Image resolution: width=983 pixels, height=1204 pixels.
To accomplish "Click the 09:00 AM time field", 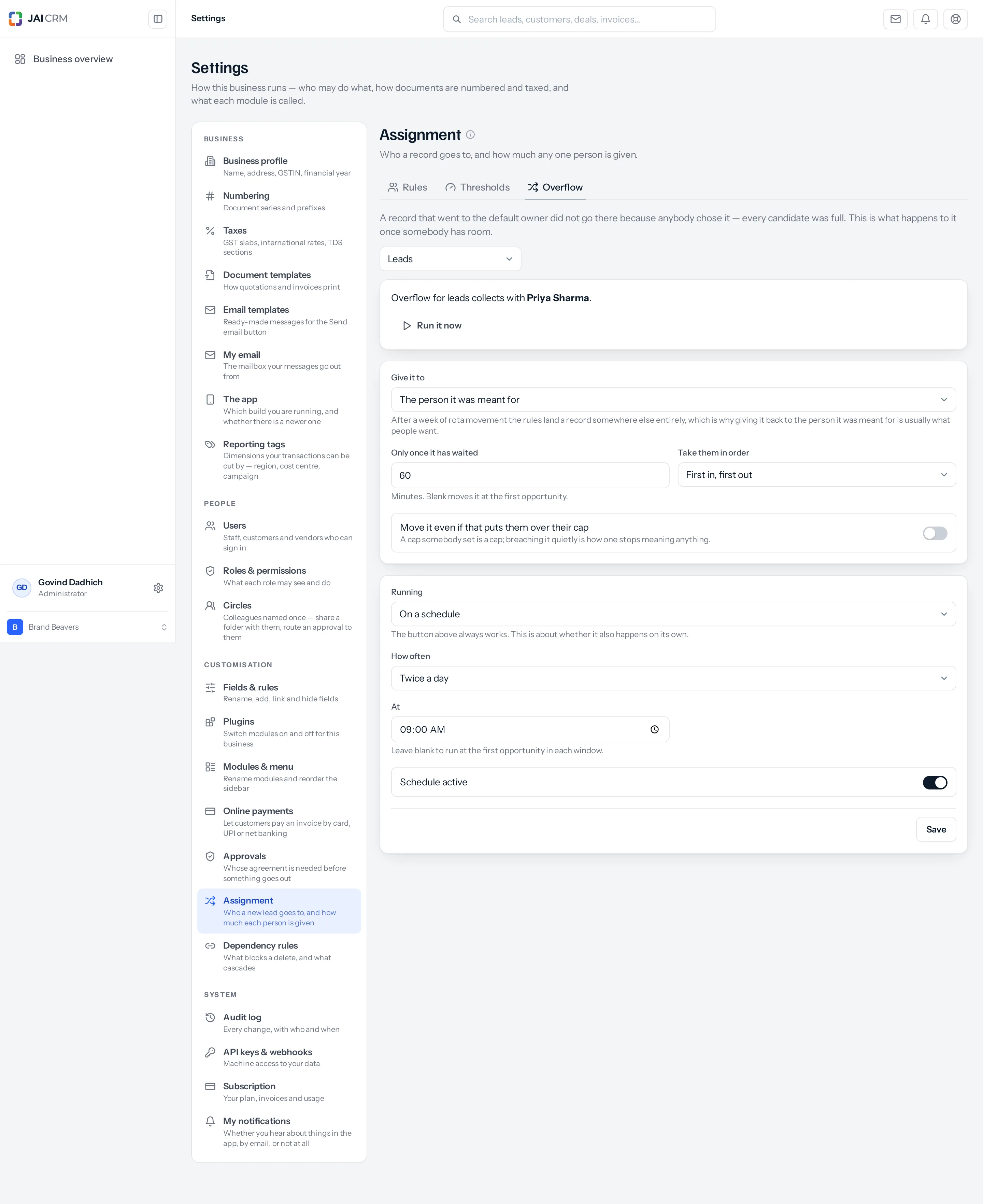I will 530,729.
